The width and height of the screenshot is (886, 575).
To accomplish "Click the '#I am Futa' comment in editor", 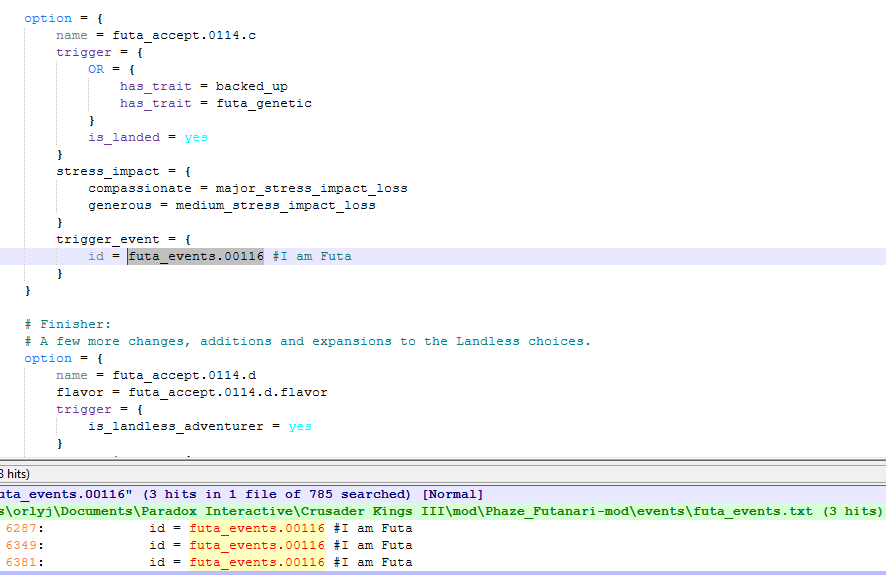I will click(x=312, y=256).
